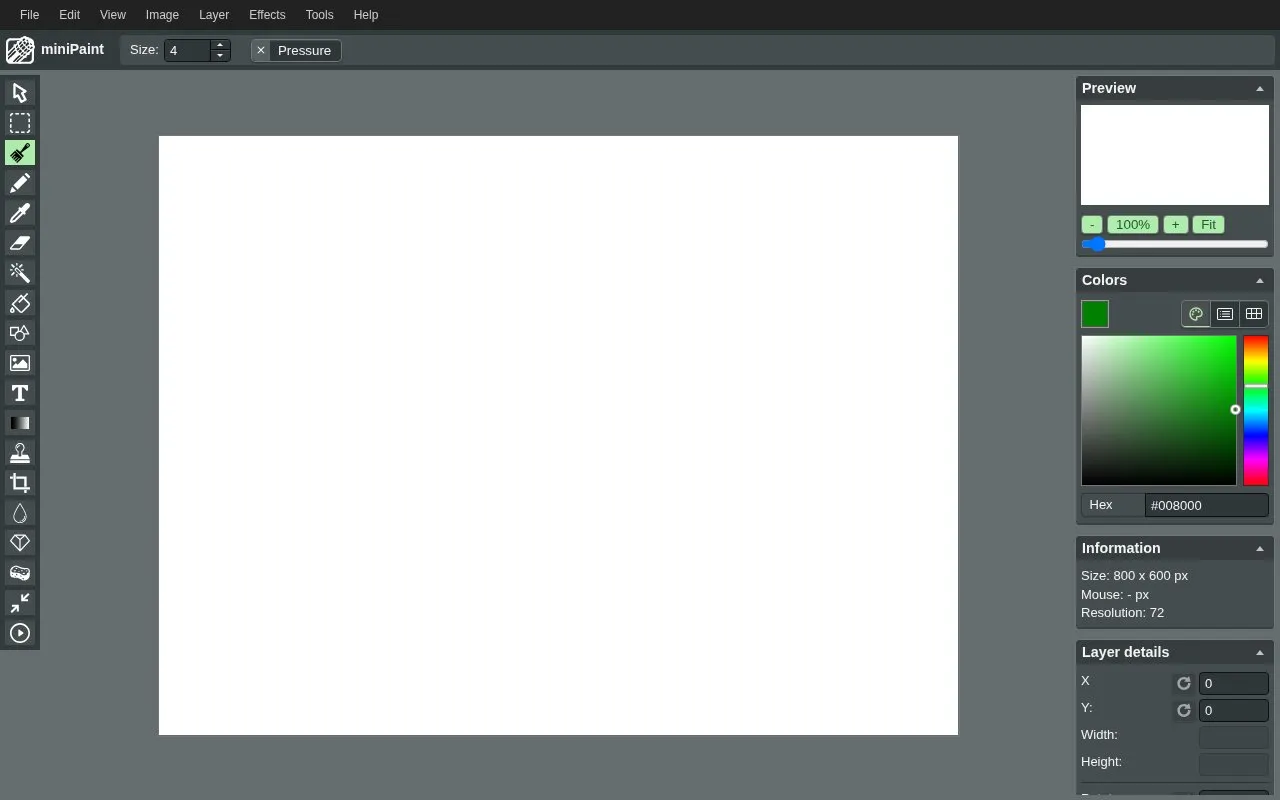Activate the rectangular Selection tool
Screen dimensions: 1280x800
click(x=20, y=123)
